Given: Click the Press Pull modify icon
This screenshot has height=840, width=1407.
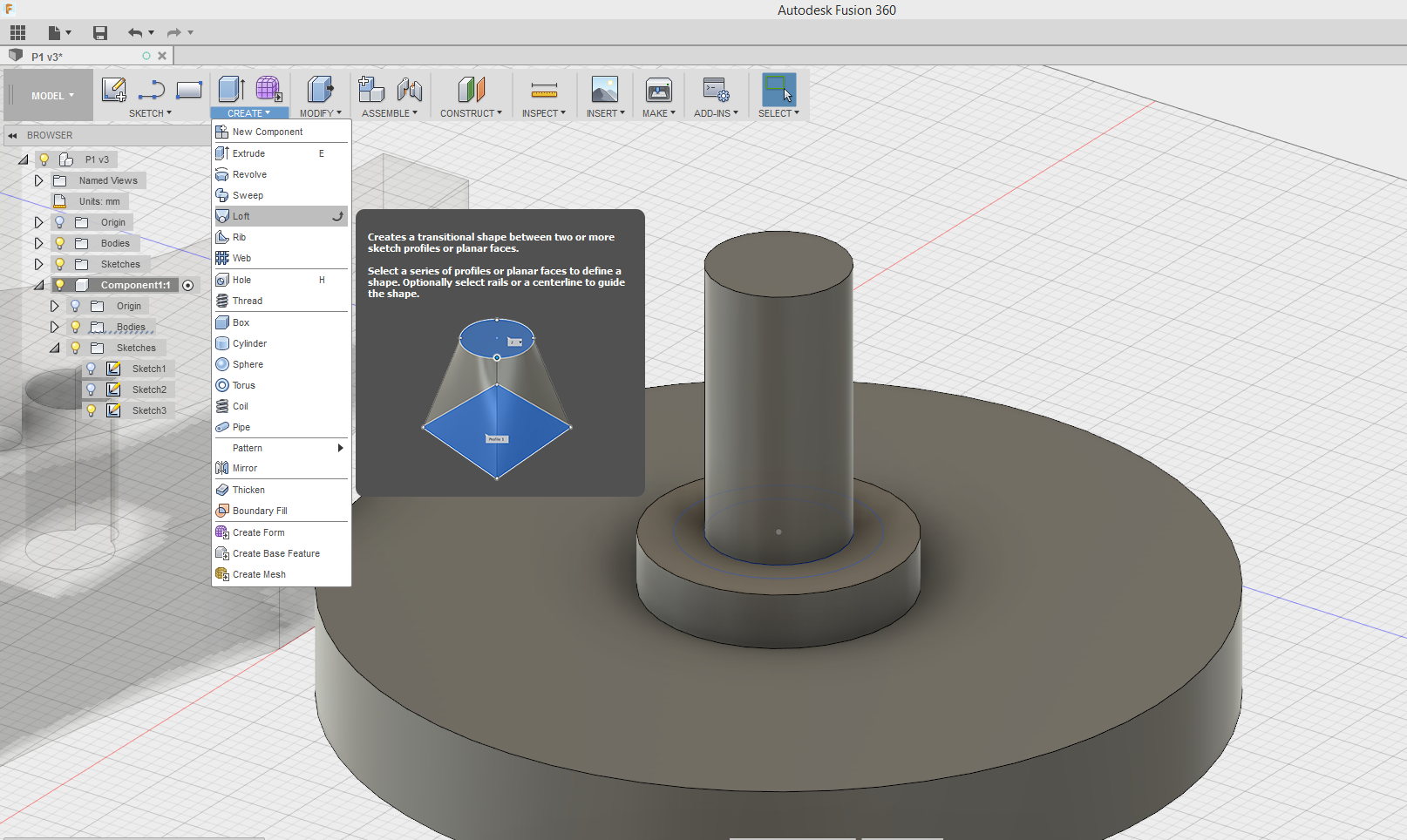Looking at the screenshot, I should (x=320, y=89).
